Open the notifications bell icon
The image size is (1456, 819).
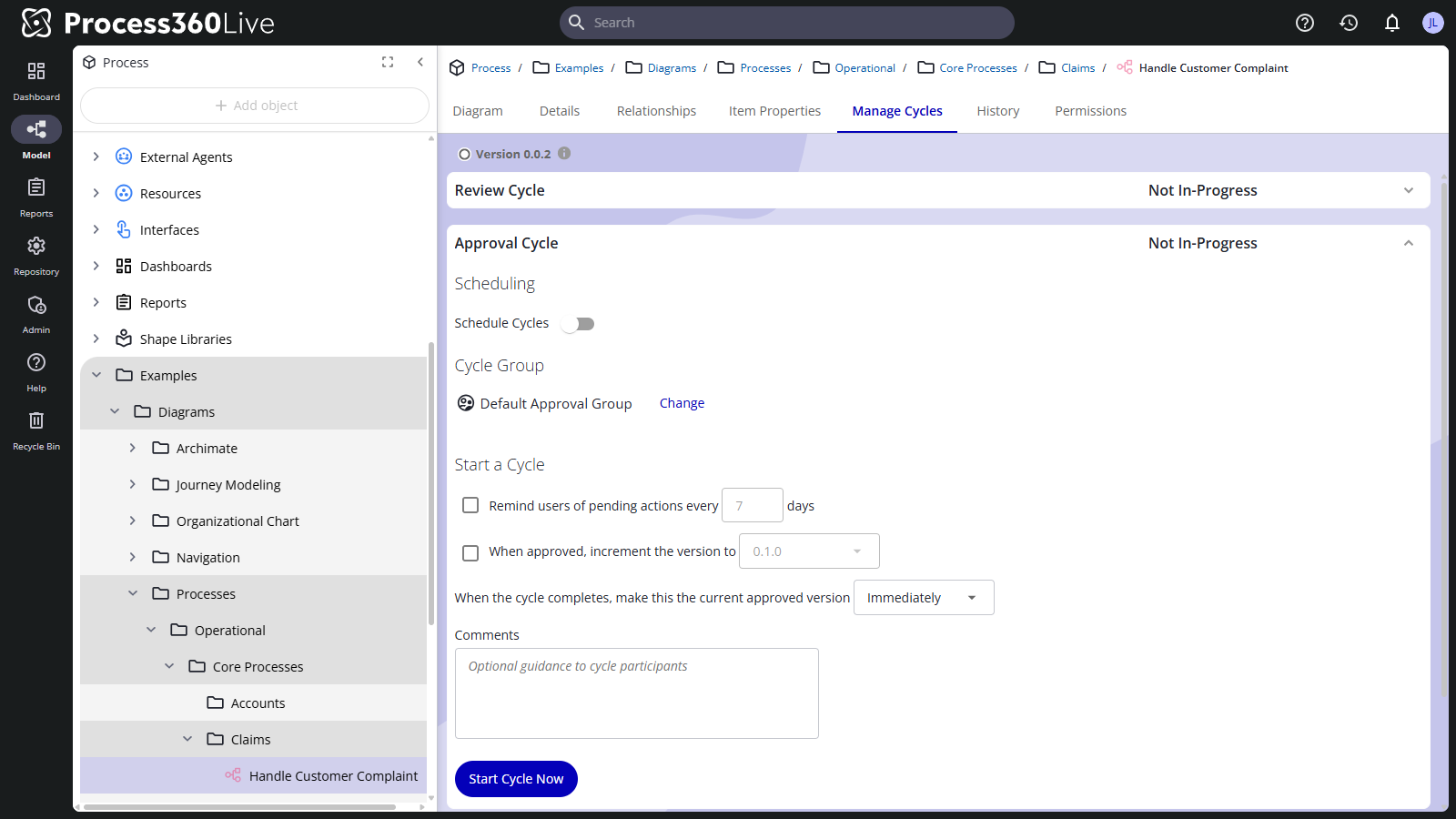1392,23
